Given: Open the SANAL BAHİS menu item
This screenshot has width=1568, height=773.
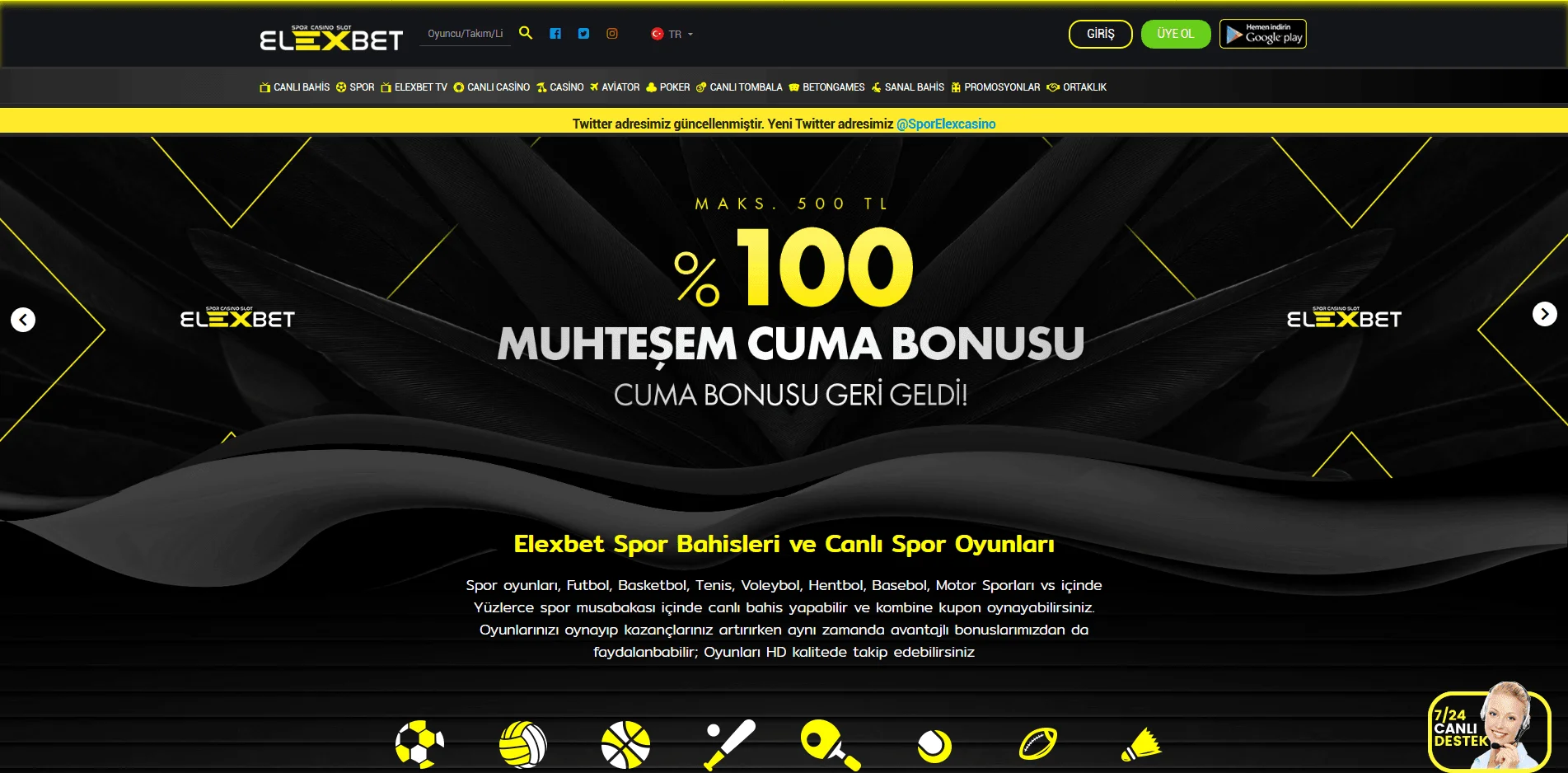Looking at the screenshot, I should [908, 87].
